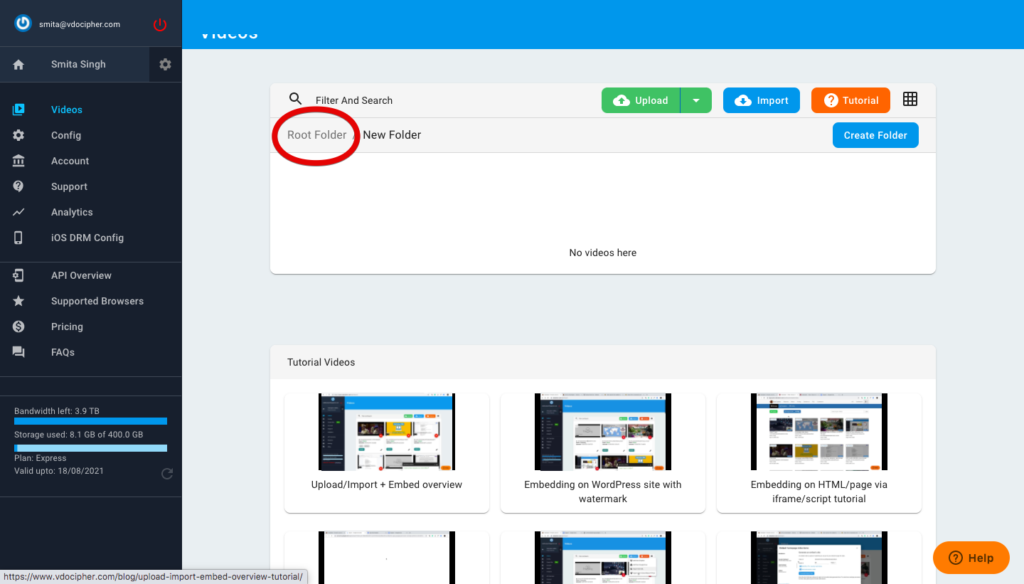The image size is (1024, 584).
Task: Click the search magnifier icon
Action: (x=295, y=99)
